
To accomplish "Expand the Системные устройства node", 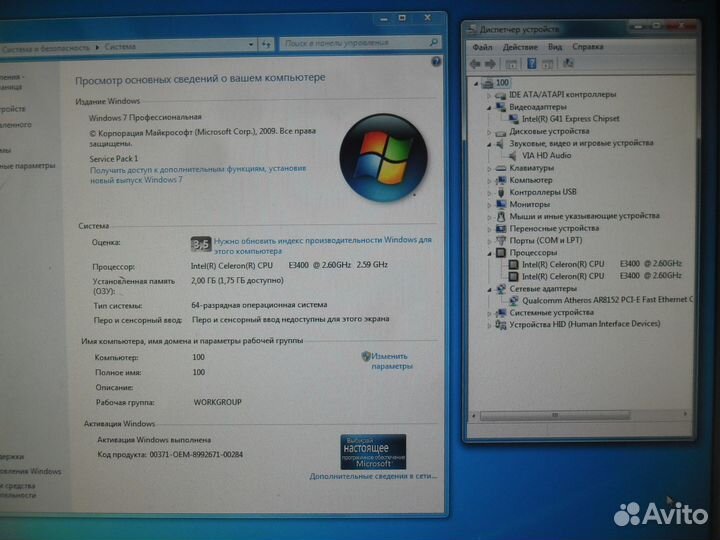I will [x=489, y=314].
